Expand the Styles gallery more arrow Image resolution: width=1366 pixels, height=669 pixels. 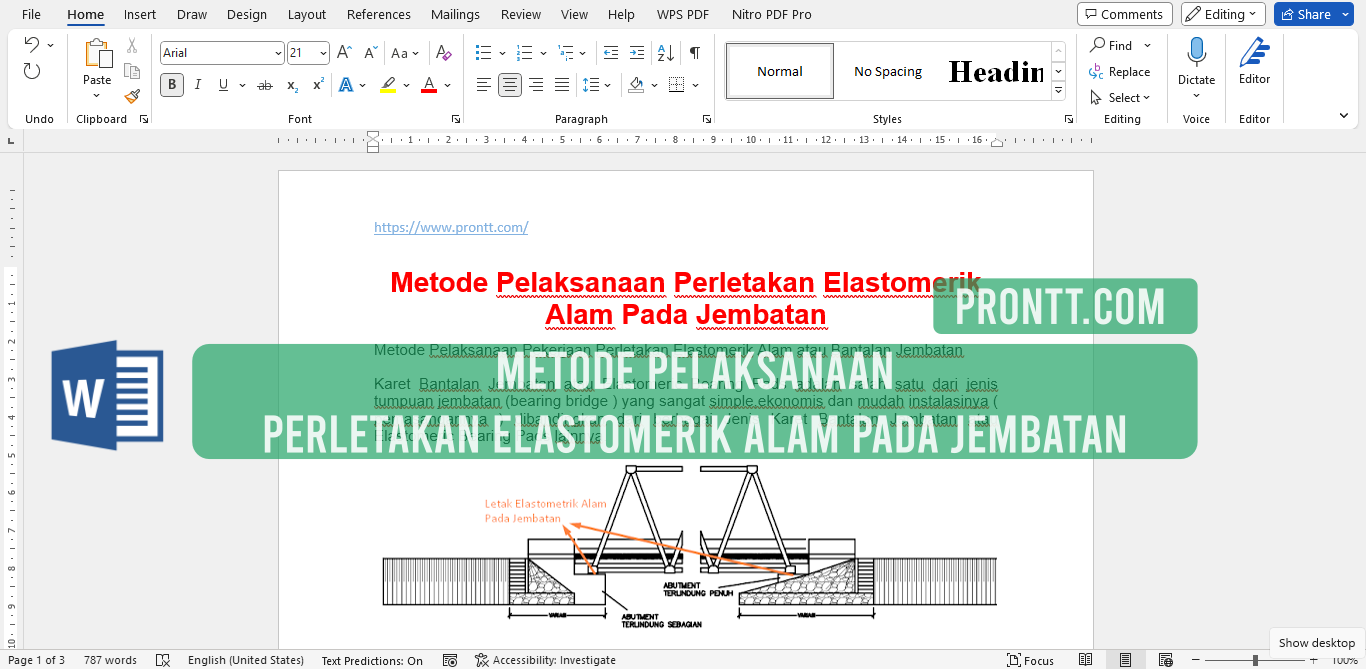(x=1058, y=91)
